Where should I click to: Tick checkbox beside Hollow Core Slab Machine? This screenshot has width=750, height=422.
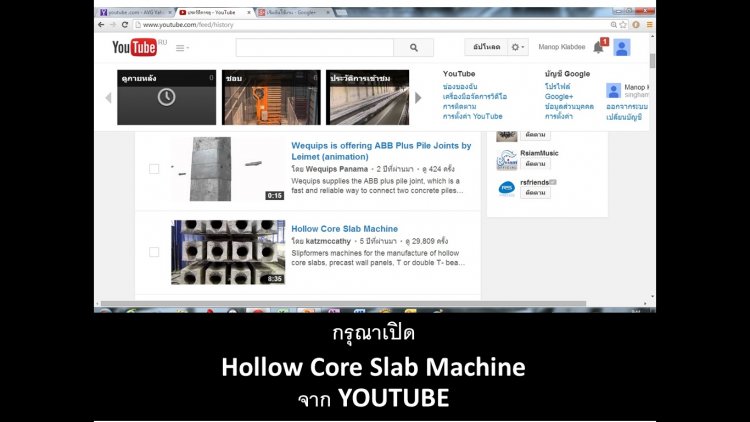154,252
